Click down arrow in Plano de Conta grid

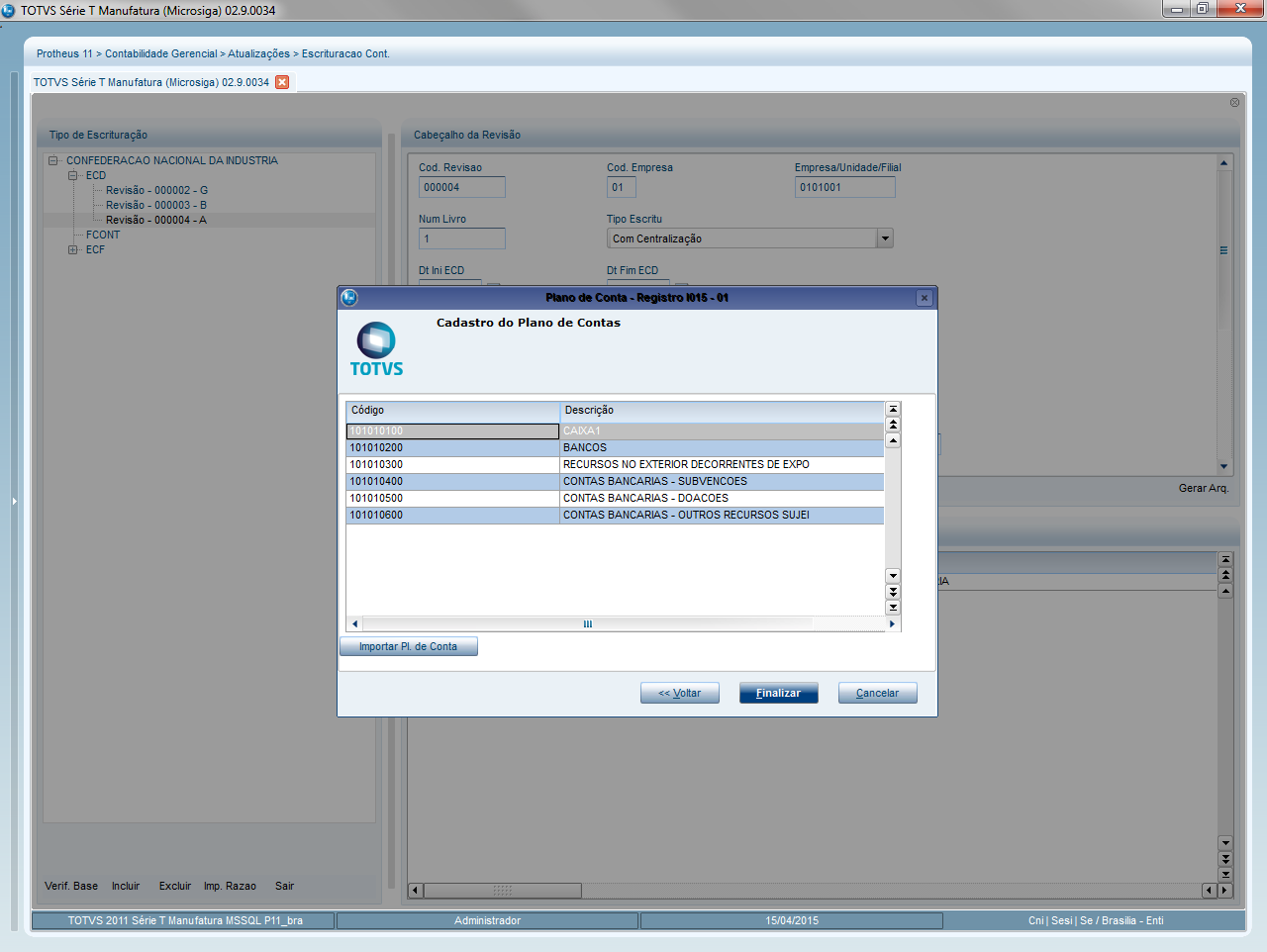tap(893, 576)
